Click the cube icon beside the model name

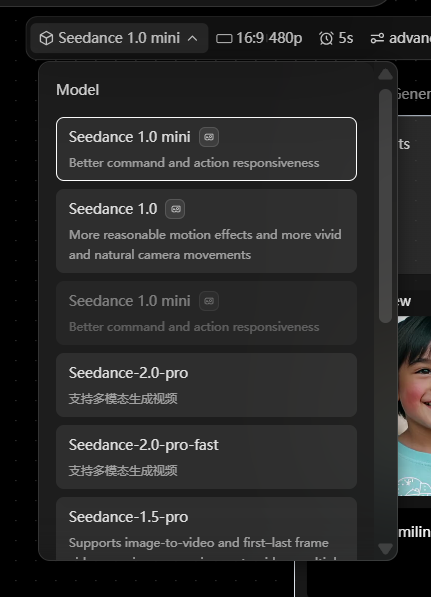coord(46,38)
